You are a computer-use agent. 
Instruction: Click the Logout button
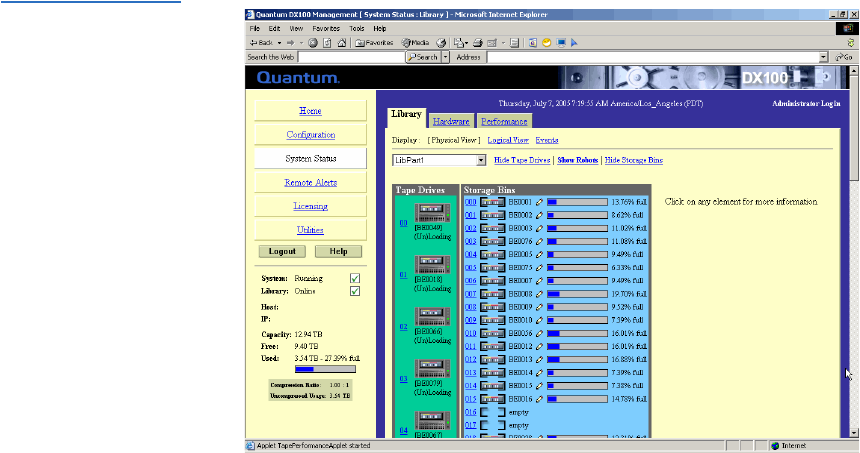coord(282,251)
